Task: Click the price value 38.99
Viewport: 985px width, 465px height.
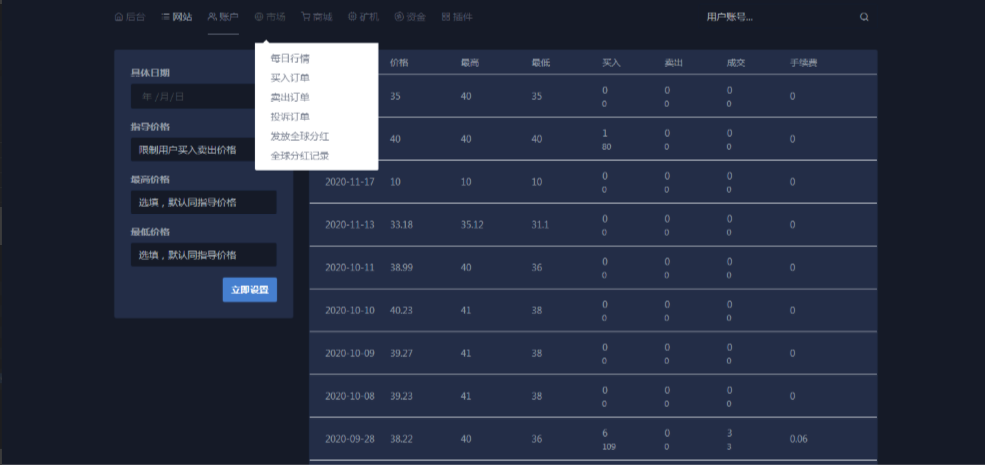Action: [401, 267]
